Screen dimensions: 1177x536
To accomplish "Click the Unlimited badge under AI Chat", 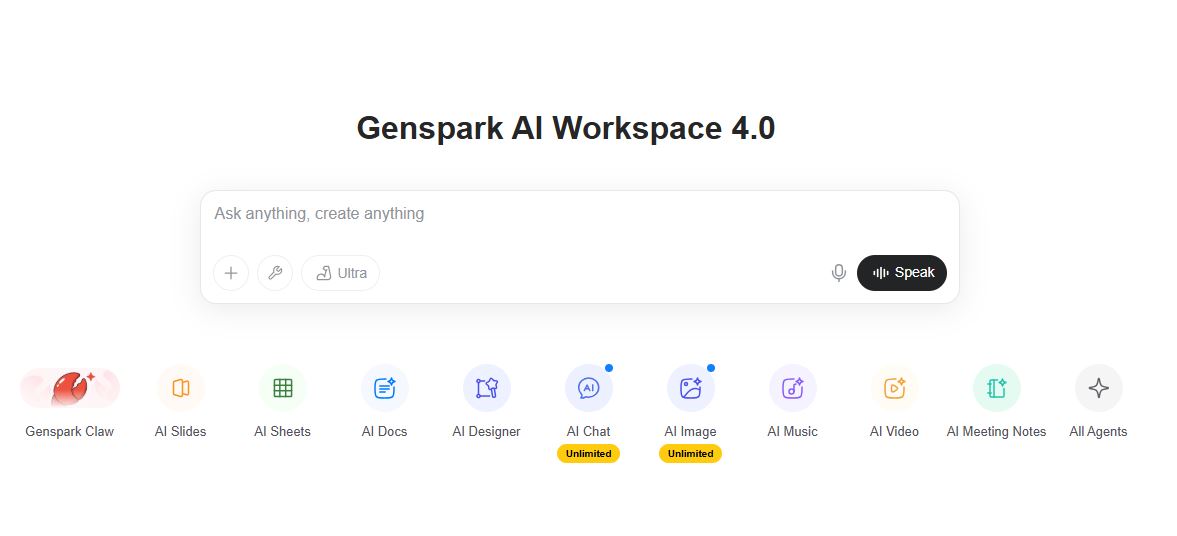I will point(589,454).
